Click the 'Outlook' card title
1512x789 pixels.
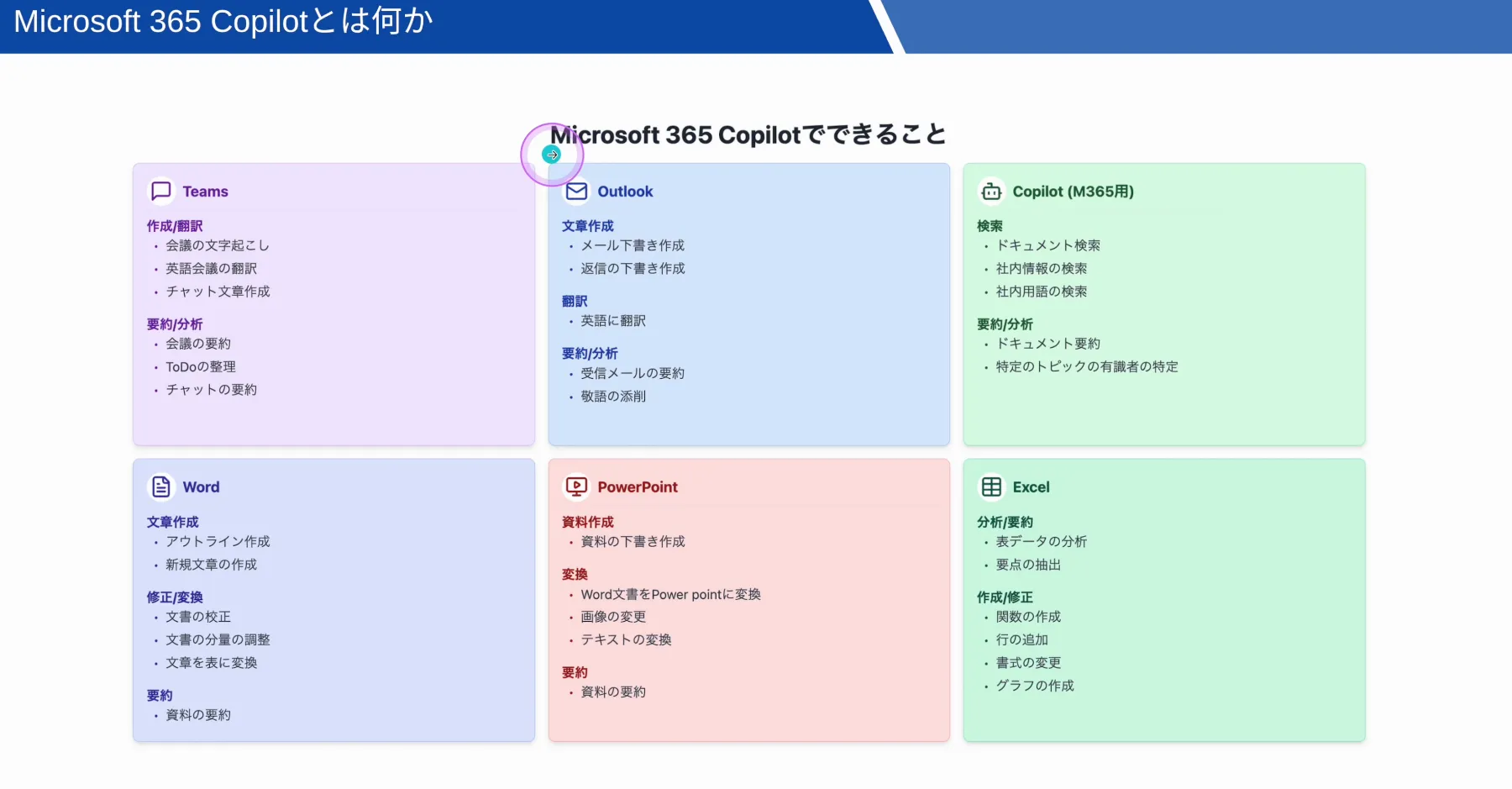tap(625, 192)
